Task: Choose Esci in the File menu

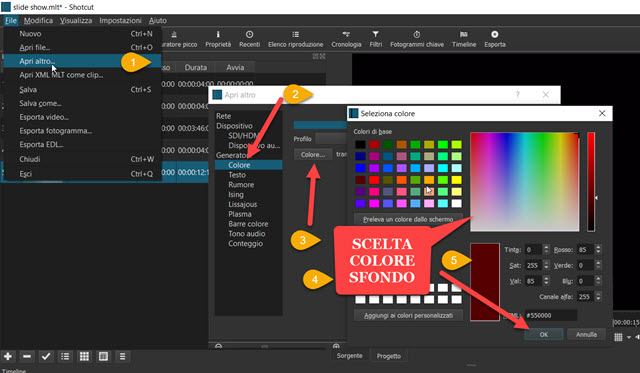Action: [x=83, y=174]
